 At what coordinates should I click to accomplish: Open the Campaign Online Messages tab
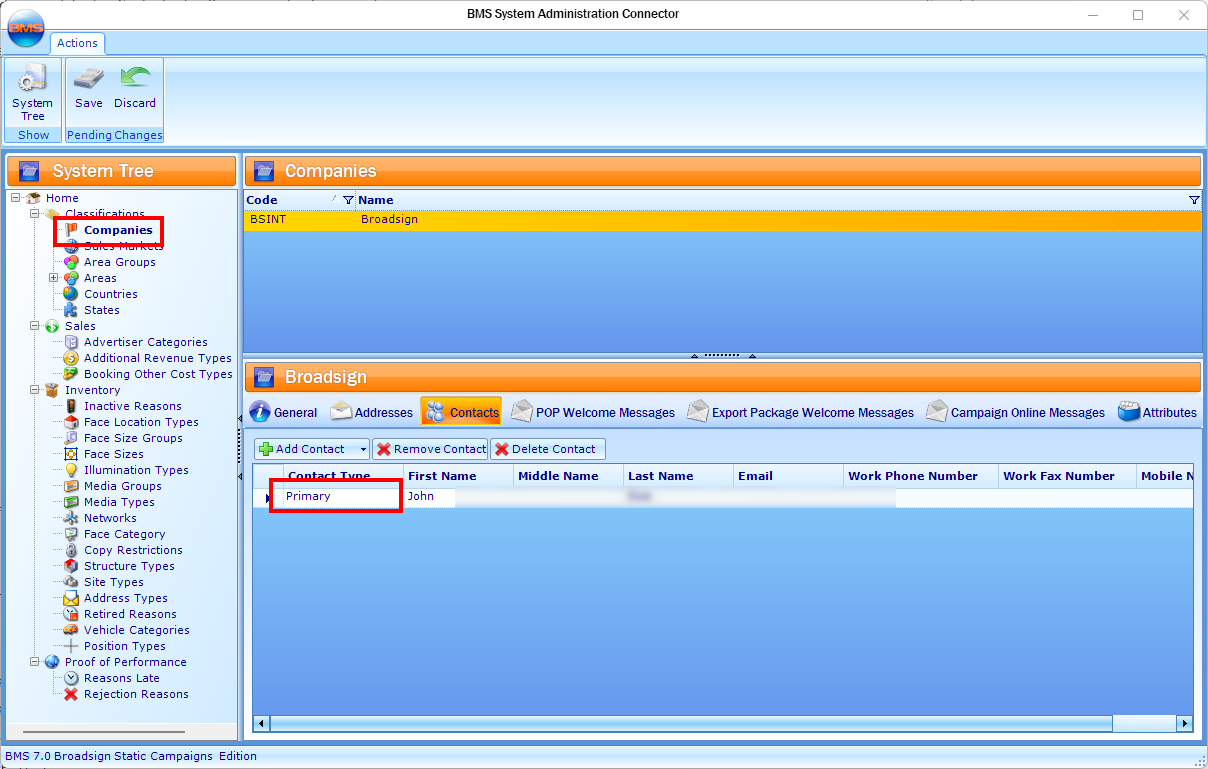click(1015, 412)
